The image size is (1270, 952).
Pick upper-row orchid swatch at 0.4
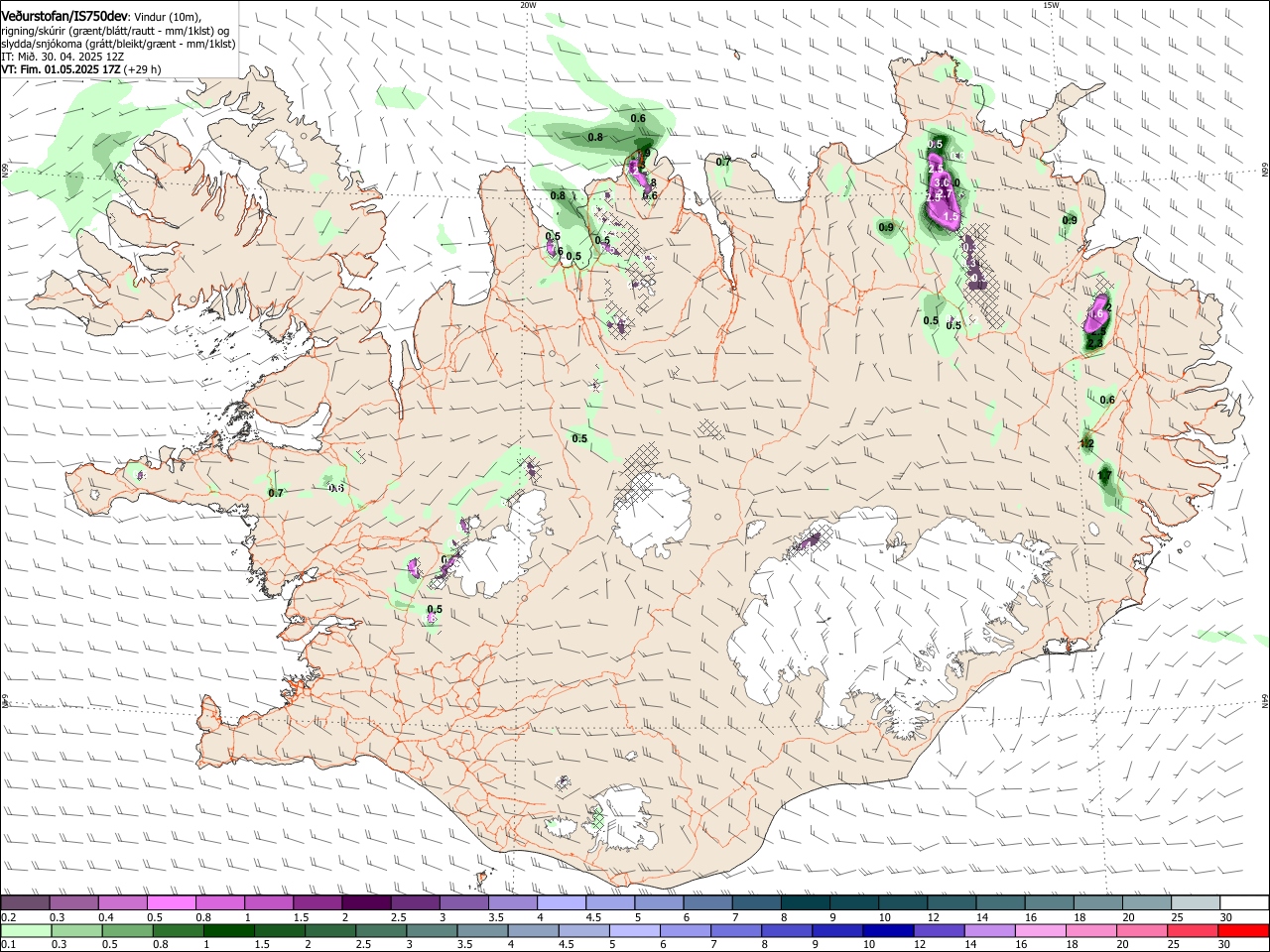pos(123,903)
